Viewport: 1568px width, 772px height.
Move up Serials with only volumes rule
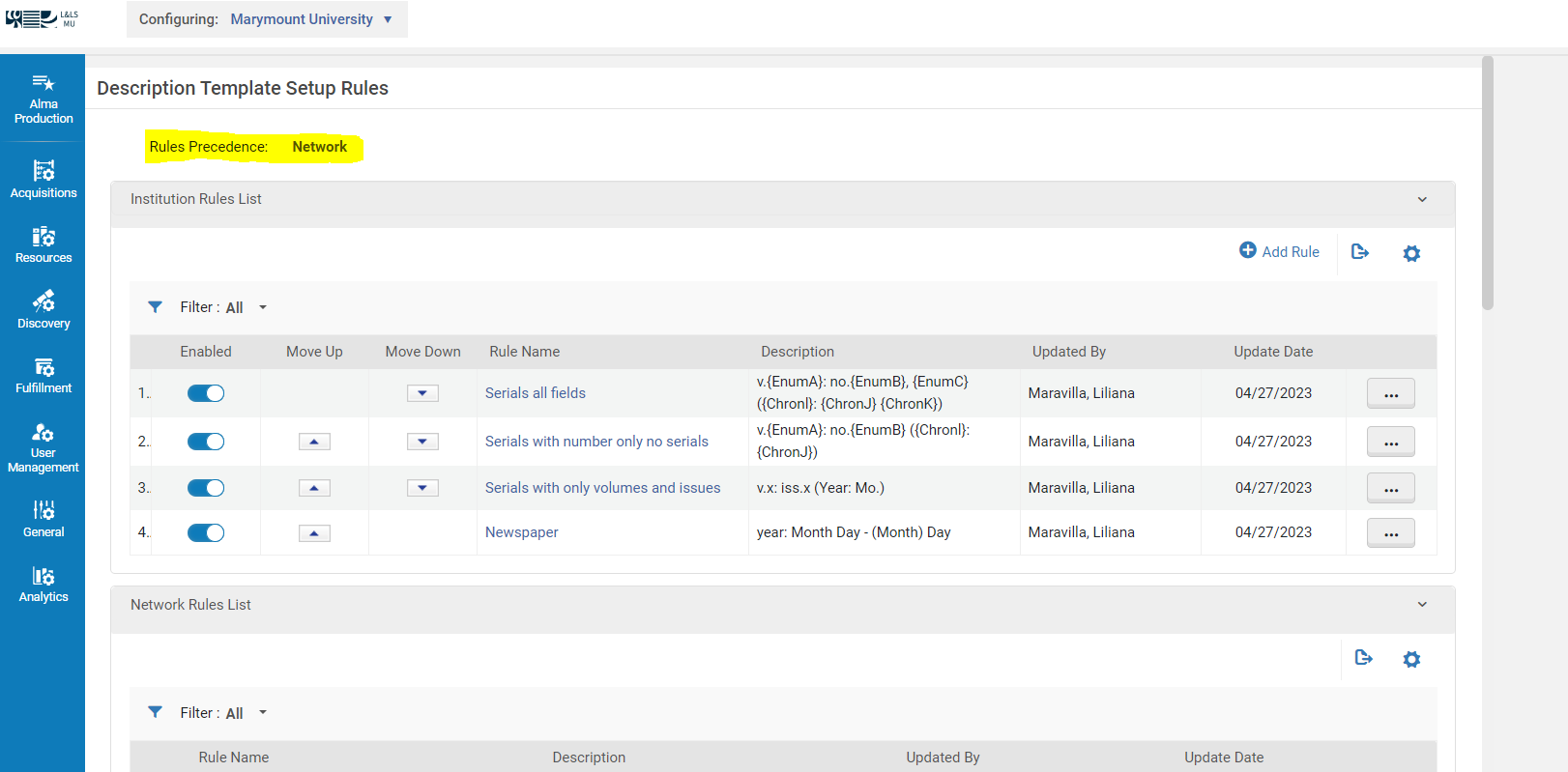tap(314, 488)
